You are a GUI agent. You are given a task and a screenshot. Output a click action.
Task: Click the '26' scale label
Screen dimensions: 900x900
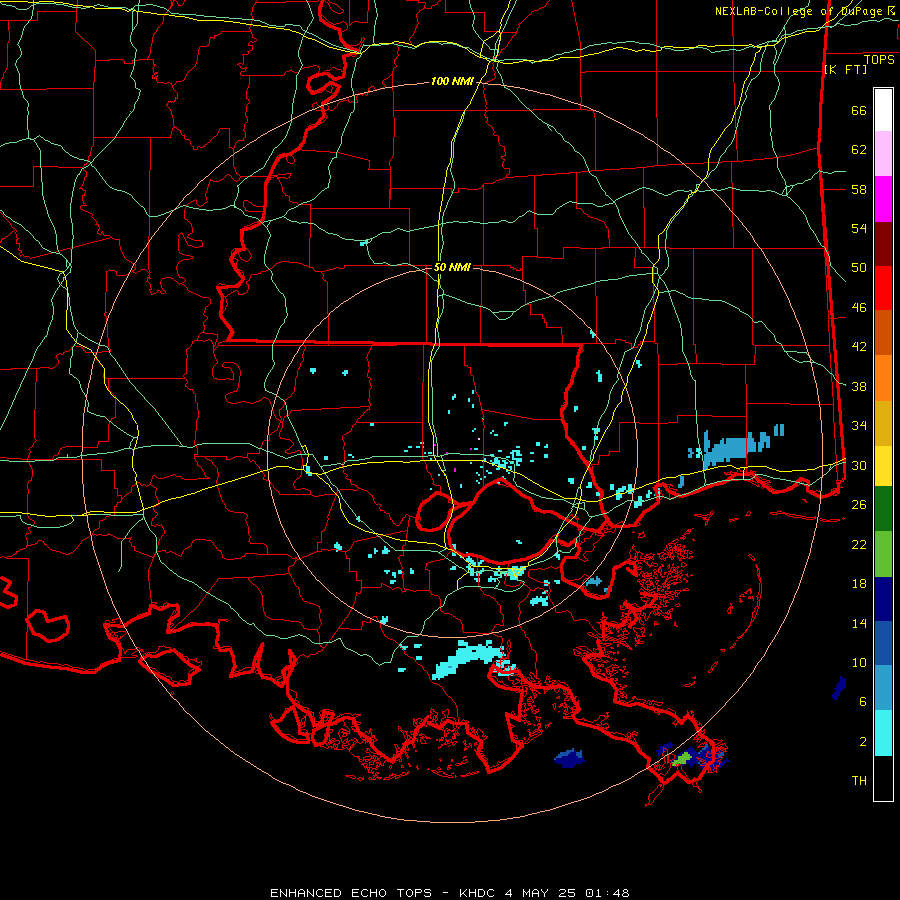click(859, 505)
